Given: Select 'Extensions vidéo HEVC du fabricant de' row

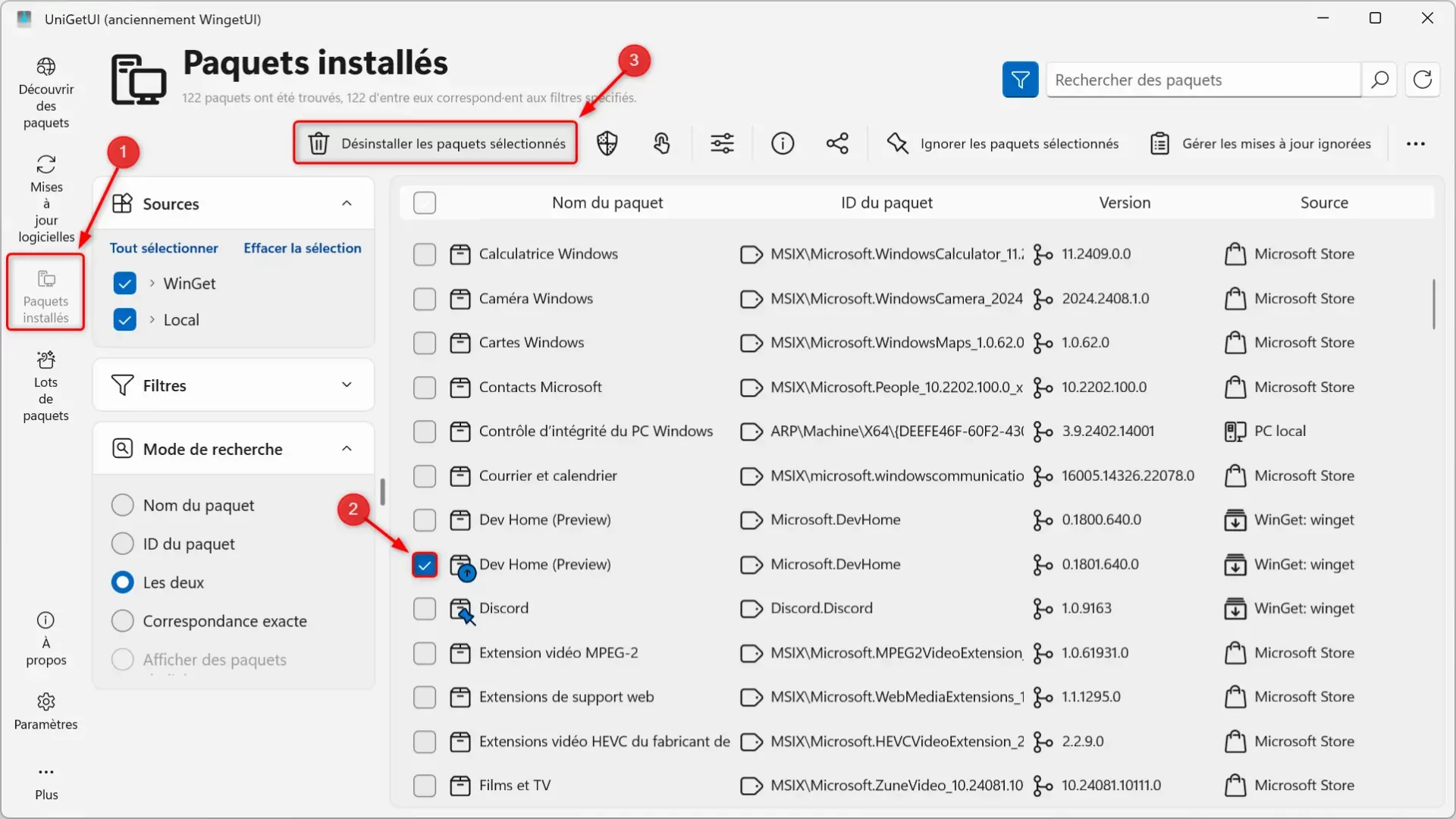Looking at the screenshot, I should click(x=918, y=742).
